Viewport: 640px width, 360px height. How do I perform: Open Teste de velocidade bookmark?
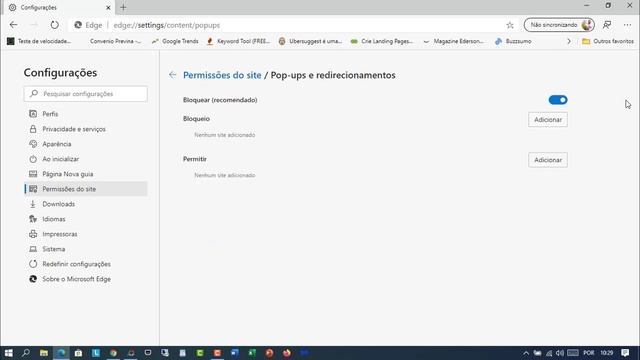39,41
